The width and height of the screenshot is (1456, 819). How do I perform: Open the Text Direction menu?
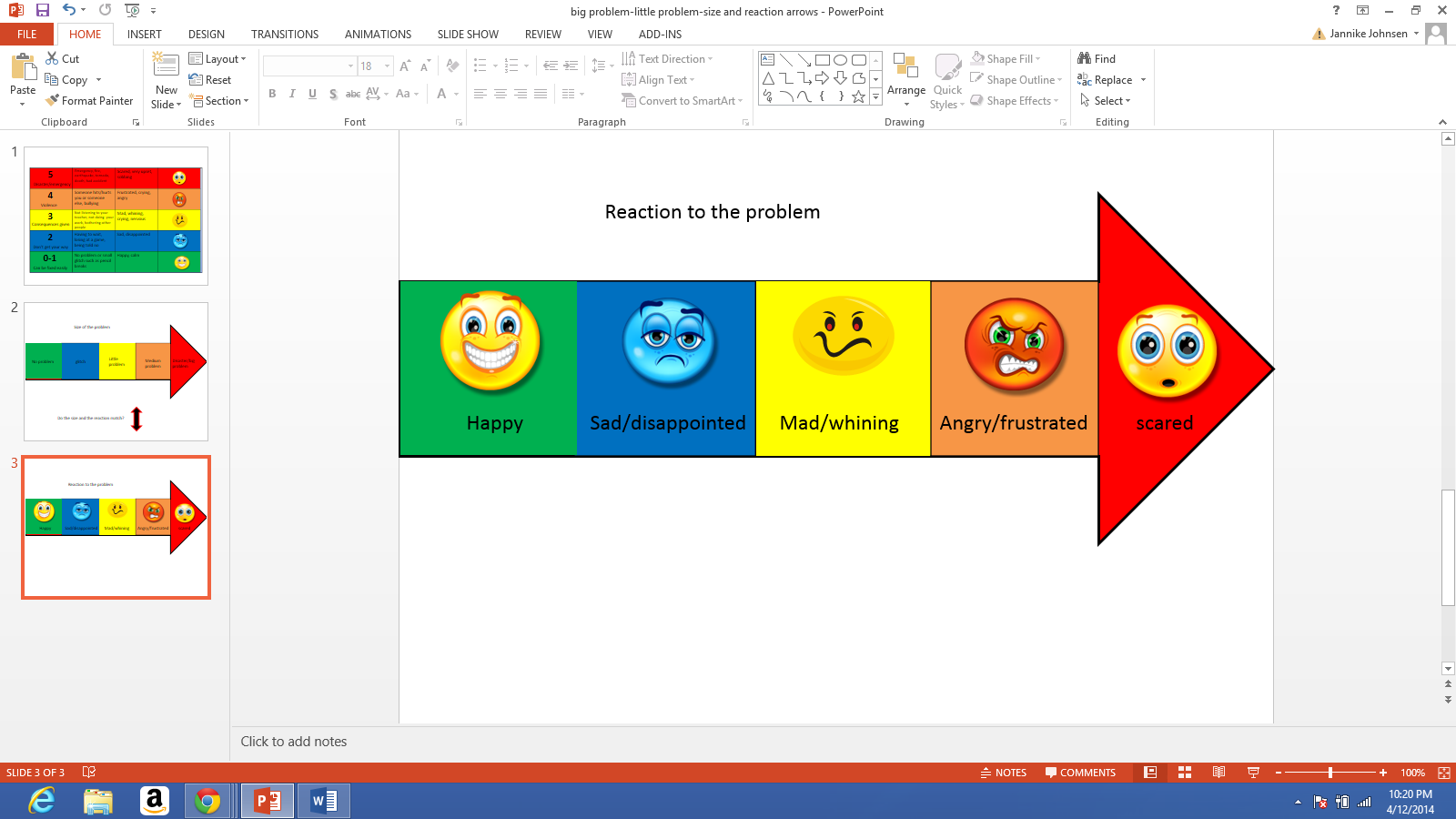pos(667,59)
